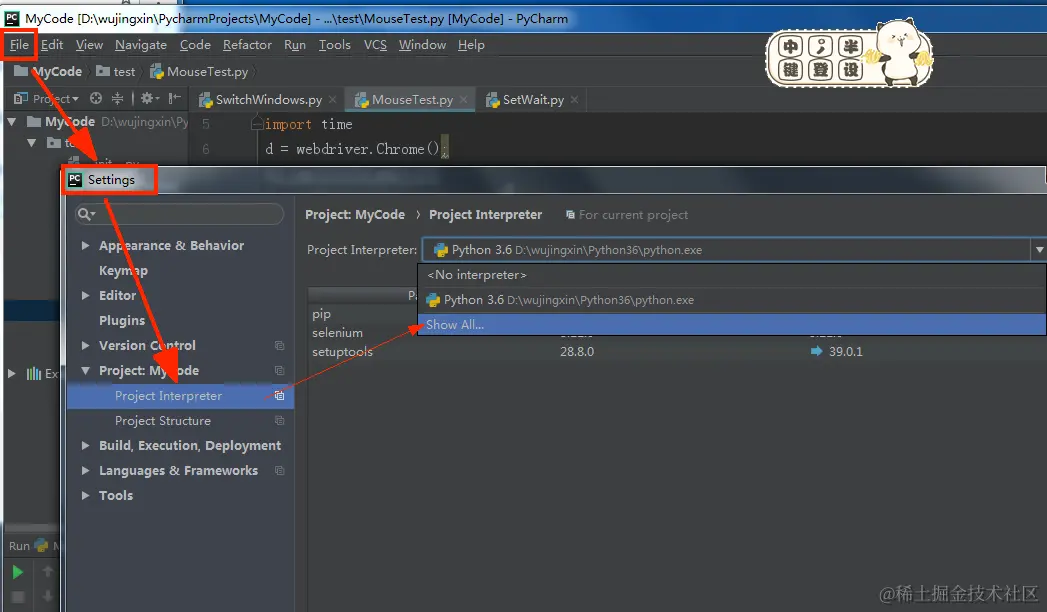Click the test folder breadcrumb
Image resolution: width=1047 pixels, height=612 pixels.
tap(116, 71)
